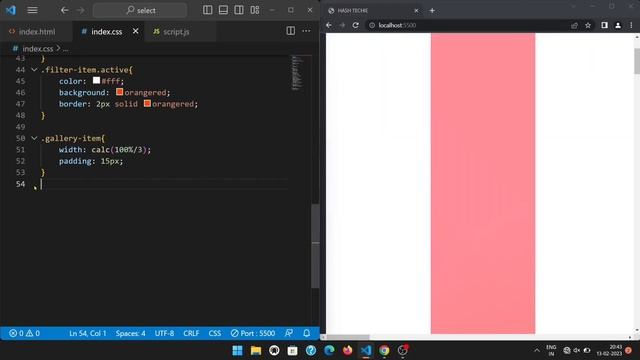
Task: Open Firefox from the taskbar
Action: click(x=347, y=350)
